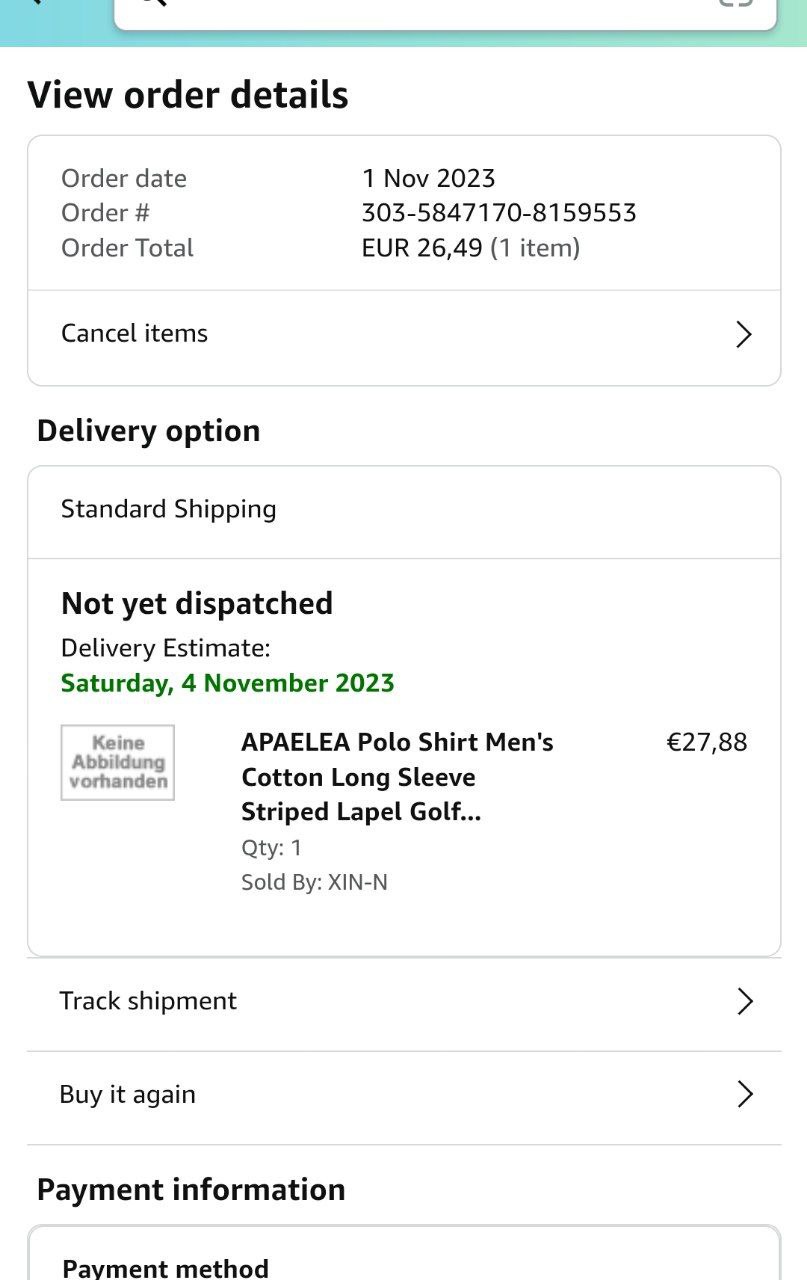
Task: Open the Cancel items option
Action: pyautogui.click(x=135, y=334)
